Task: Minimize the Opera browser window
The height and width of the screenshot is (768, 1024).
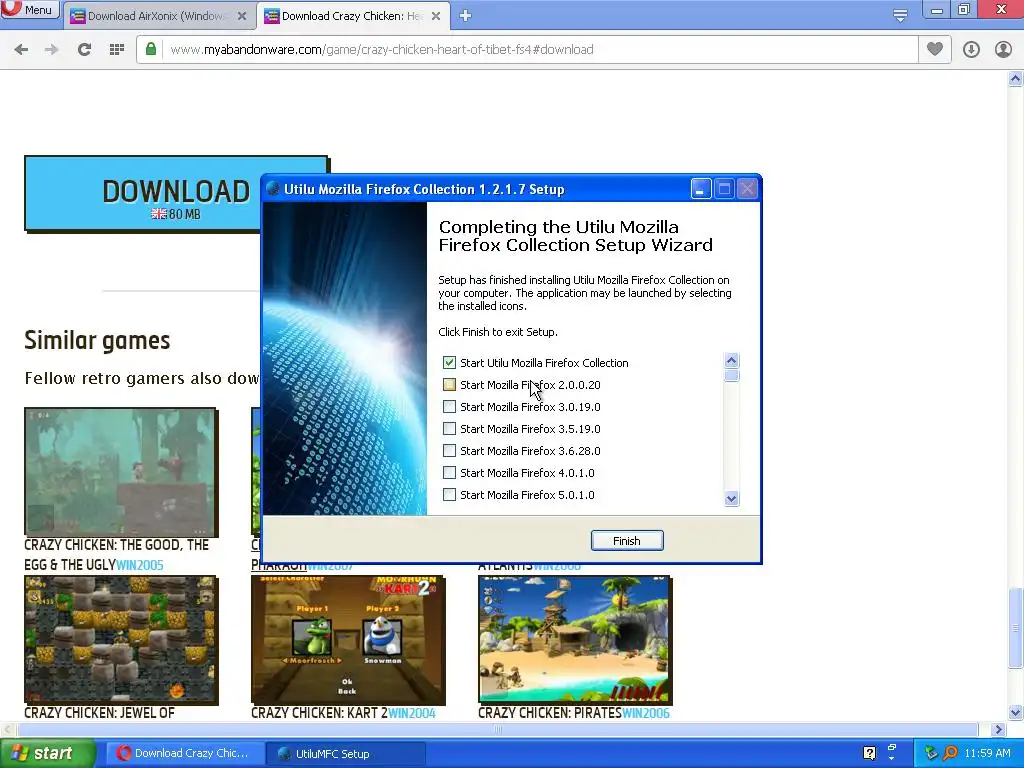Action: [x=937, y=10]
